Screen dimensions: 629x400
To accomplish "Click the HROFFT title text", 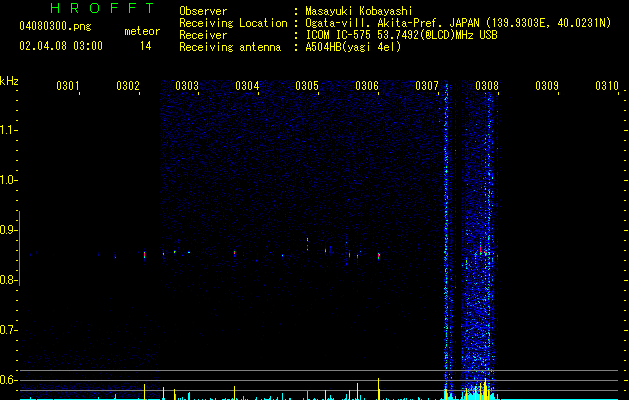I will [x=102, y=8].
